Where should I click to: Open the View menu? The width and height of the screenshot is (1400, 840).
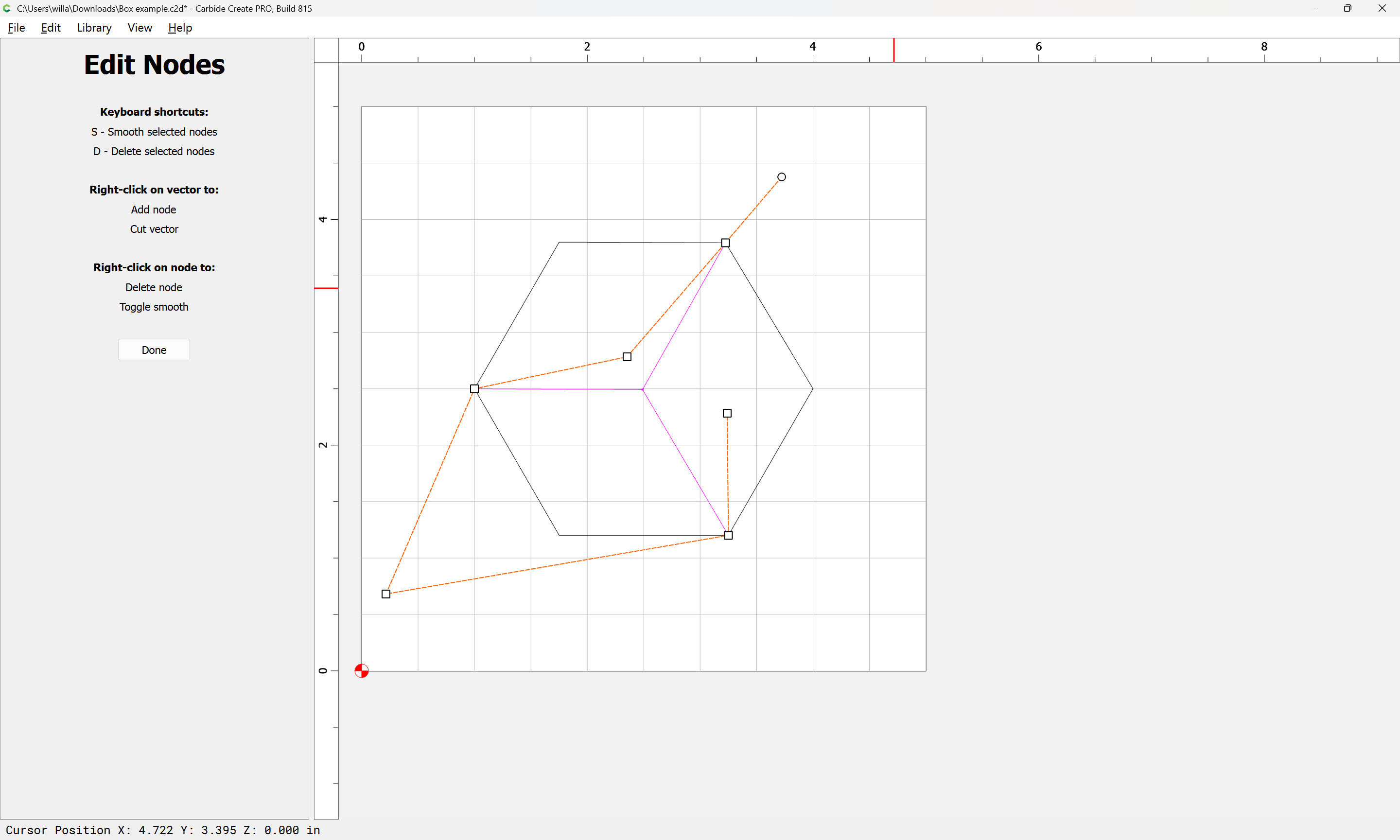pyautogui.click(x=140, y=28)
